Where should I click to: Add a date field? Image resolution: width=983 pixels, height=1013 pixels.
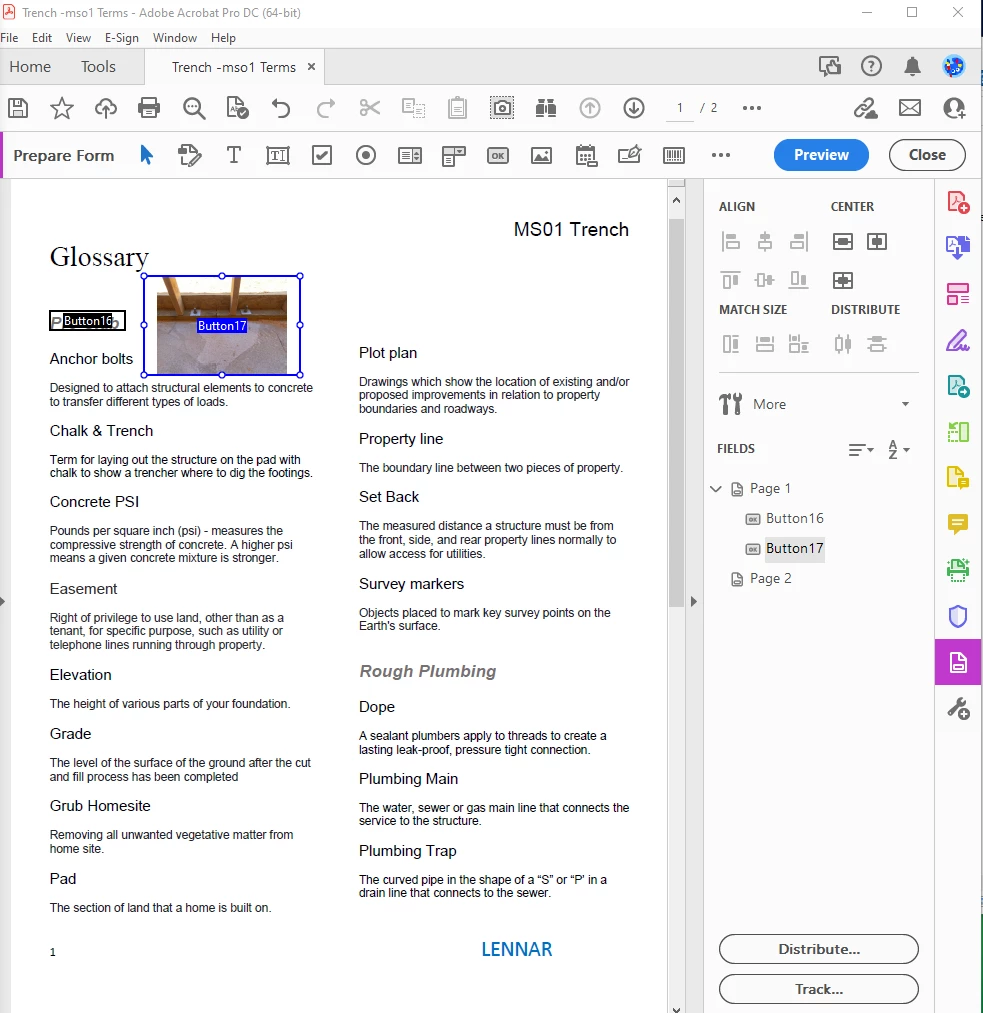[x=586, y=156]
